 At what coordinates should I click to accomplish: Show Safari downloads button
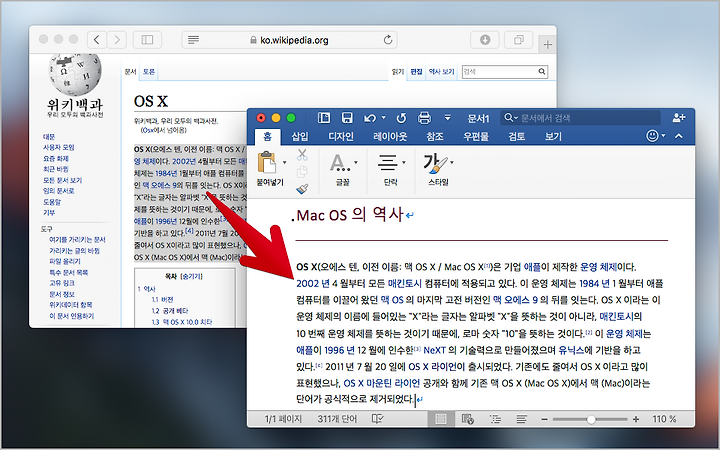click(485, 40)
